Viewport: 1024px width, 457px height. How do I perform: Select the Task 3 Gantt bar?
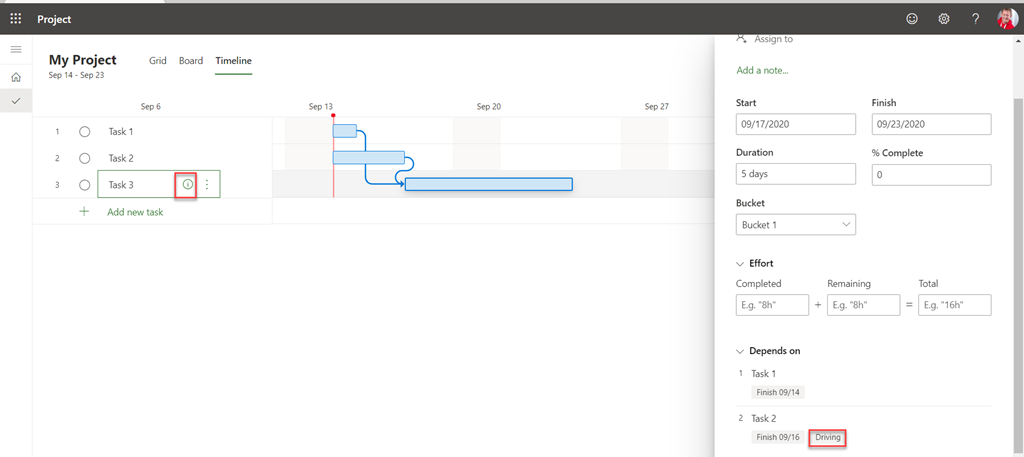pyautogui.click(x=488, y=184)
